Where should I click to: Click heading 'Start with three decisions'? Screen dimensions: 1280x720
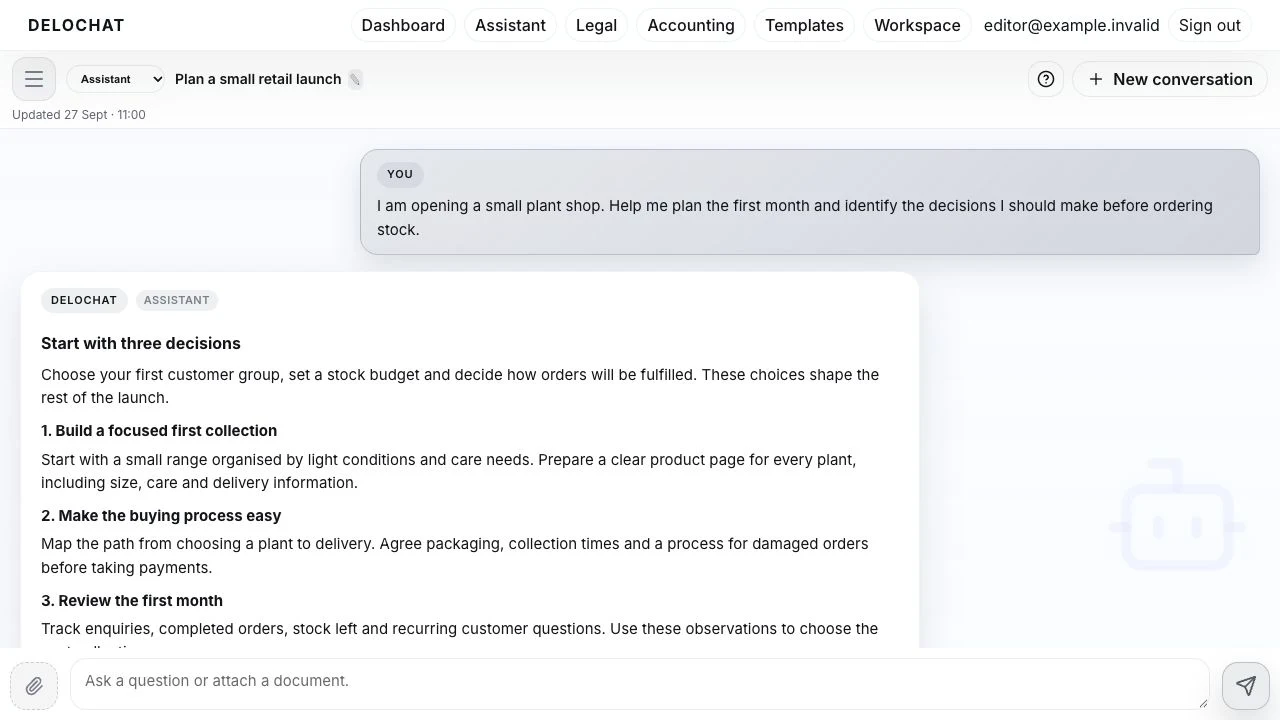(141, 343)
